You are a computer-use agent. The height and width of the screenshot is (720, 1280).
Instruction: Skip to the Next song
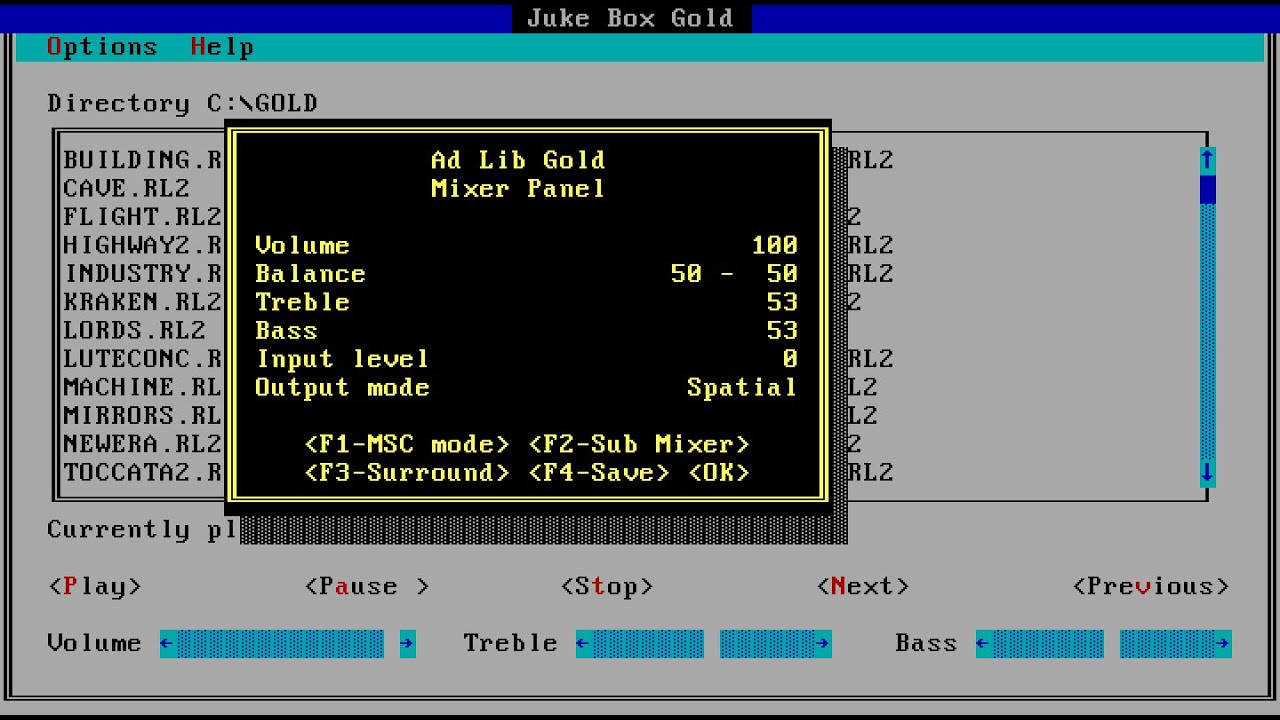point(863,586)
